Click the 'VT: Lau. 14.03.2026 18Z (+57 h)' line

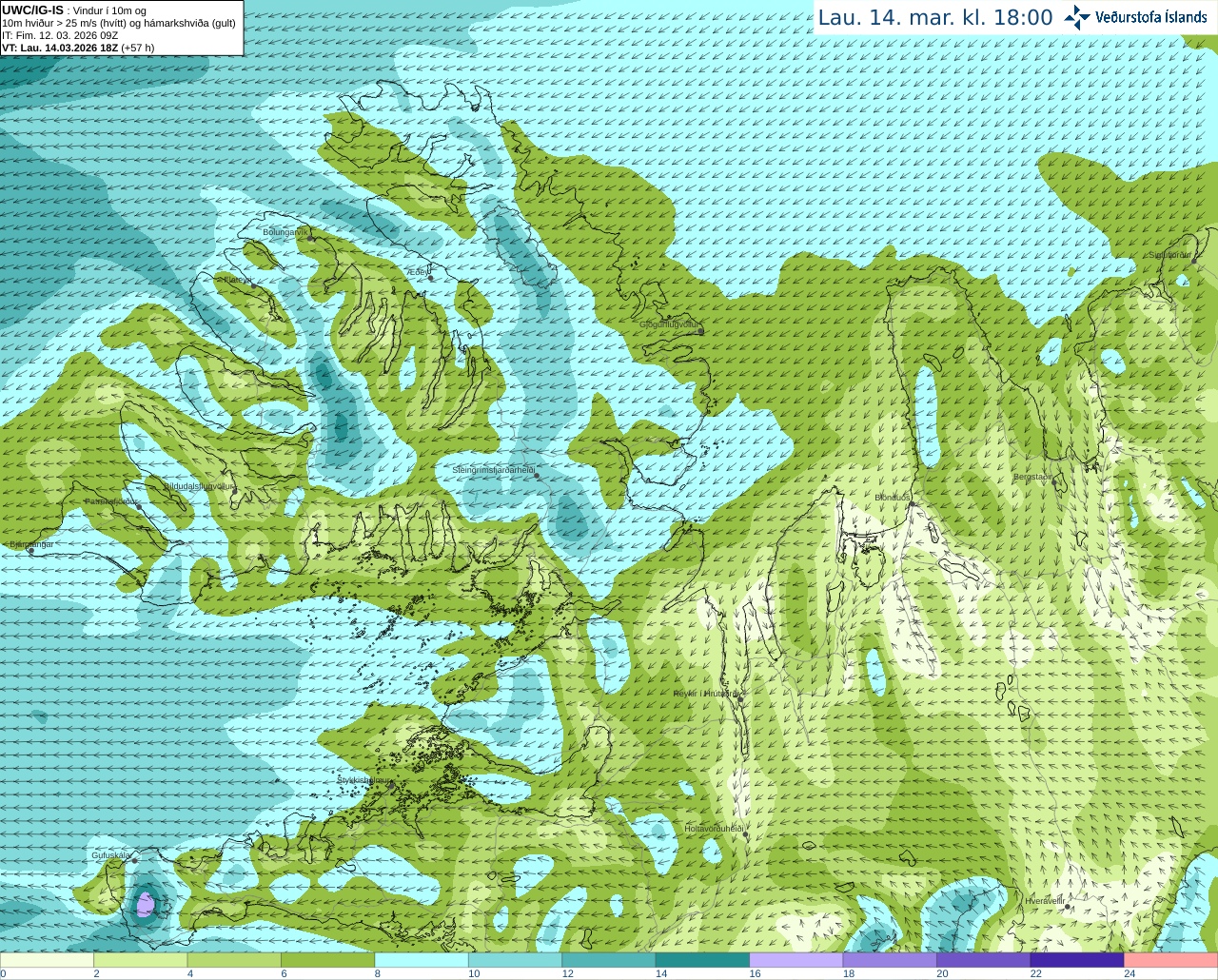[x=78, y=48]
